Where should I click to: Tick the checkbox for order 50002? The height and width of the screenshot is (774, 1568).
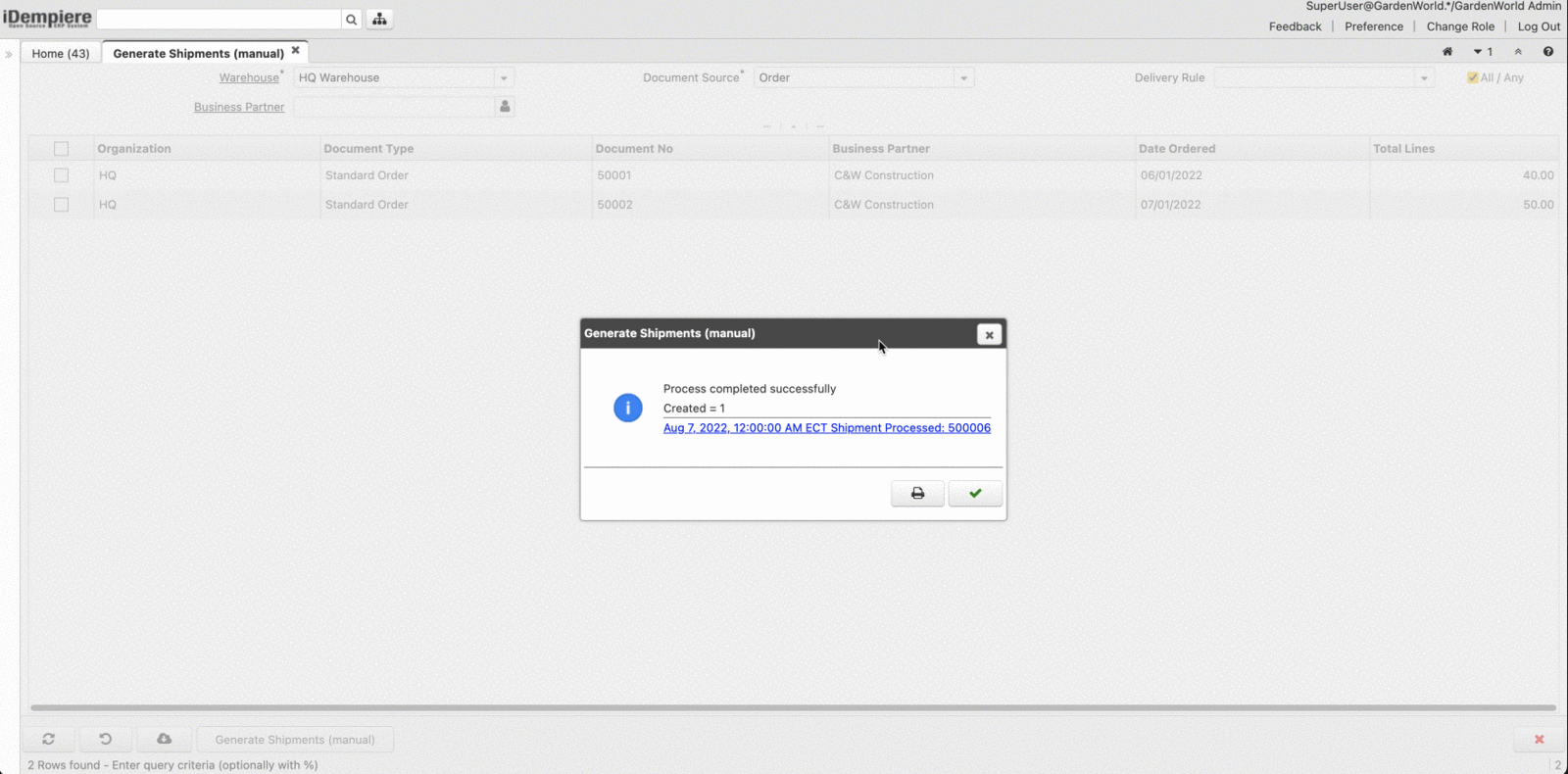coord(62,205)
